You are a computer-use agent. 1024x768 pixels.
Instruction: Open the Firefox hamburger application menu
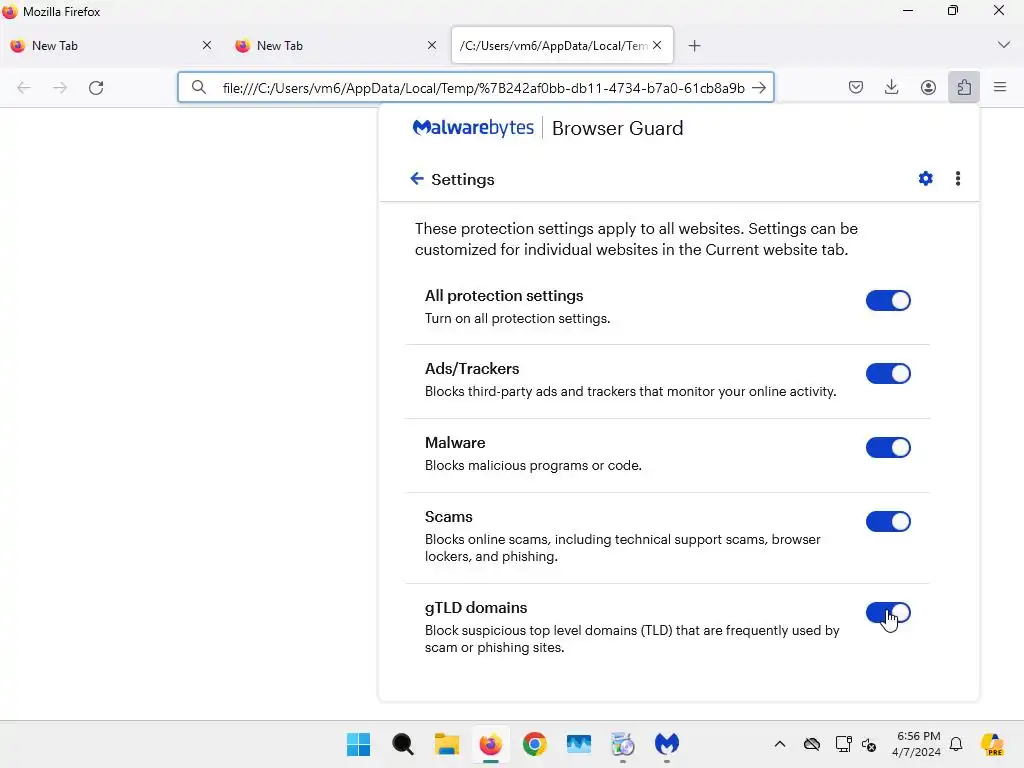[x=1000, y=87]
